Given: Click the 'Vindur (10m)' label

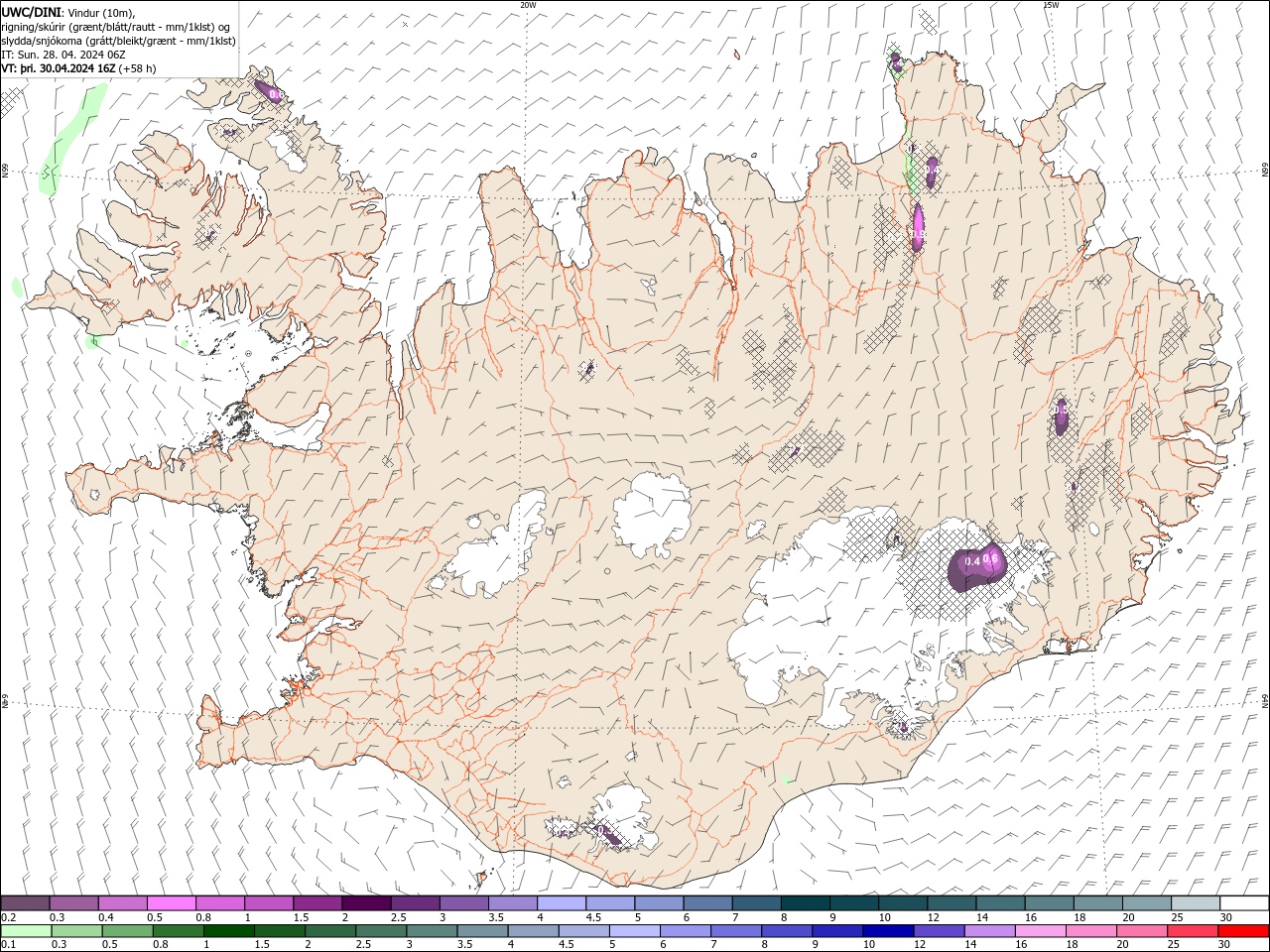Looking at the screenshot, I should coord(100,12).
